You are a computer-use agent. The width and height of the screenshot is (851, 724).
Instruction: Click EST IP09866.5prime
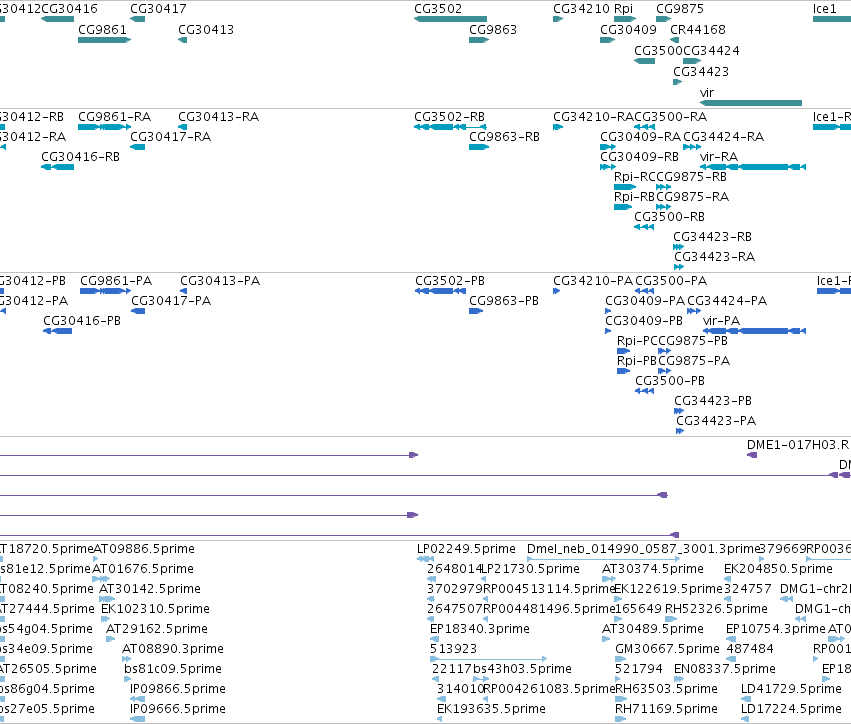click(137, 699)
